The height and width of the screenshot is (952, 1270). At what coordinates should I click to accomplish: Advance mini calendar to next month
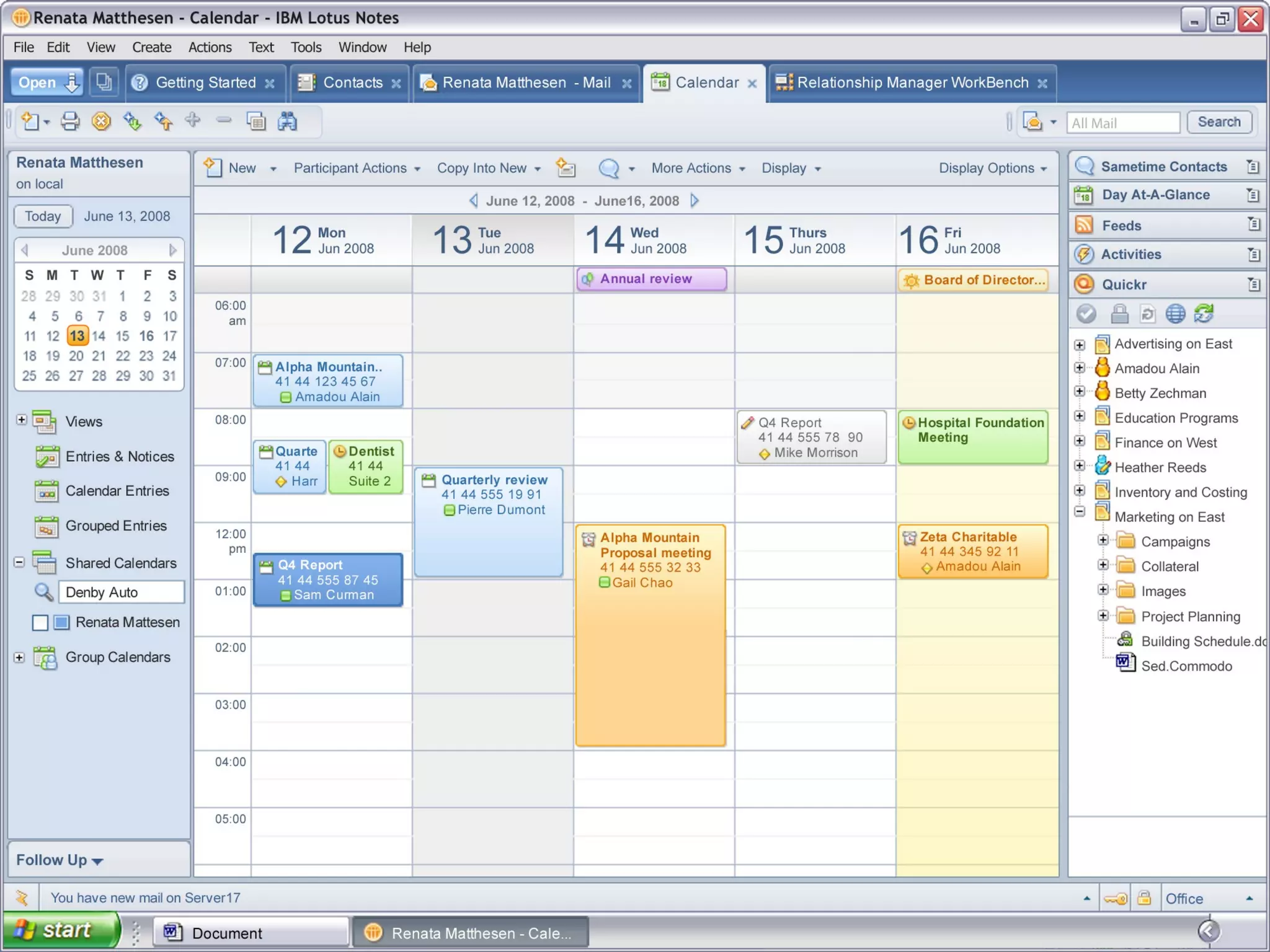173,250
